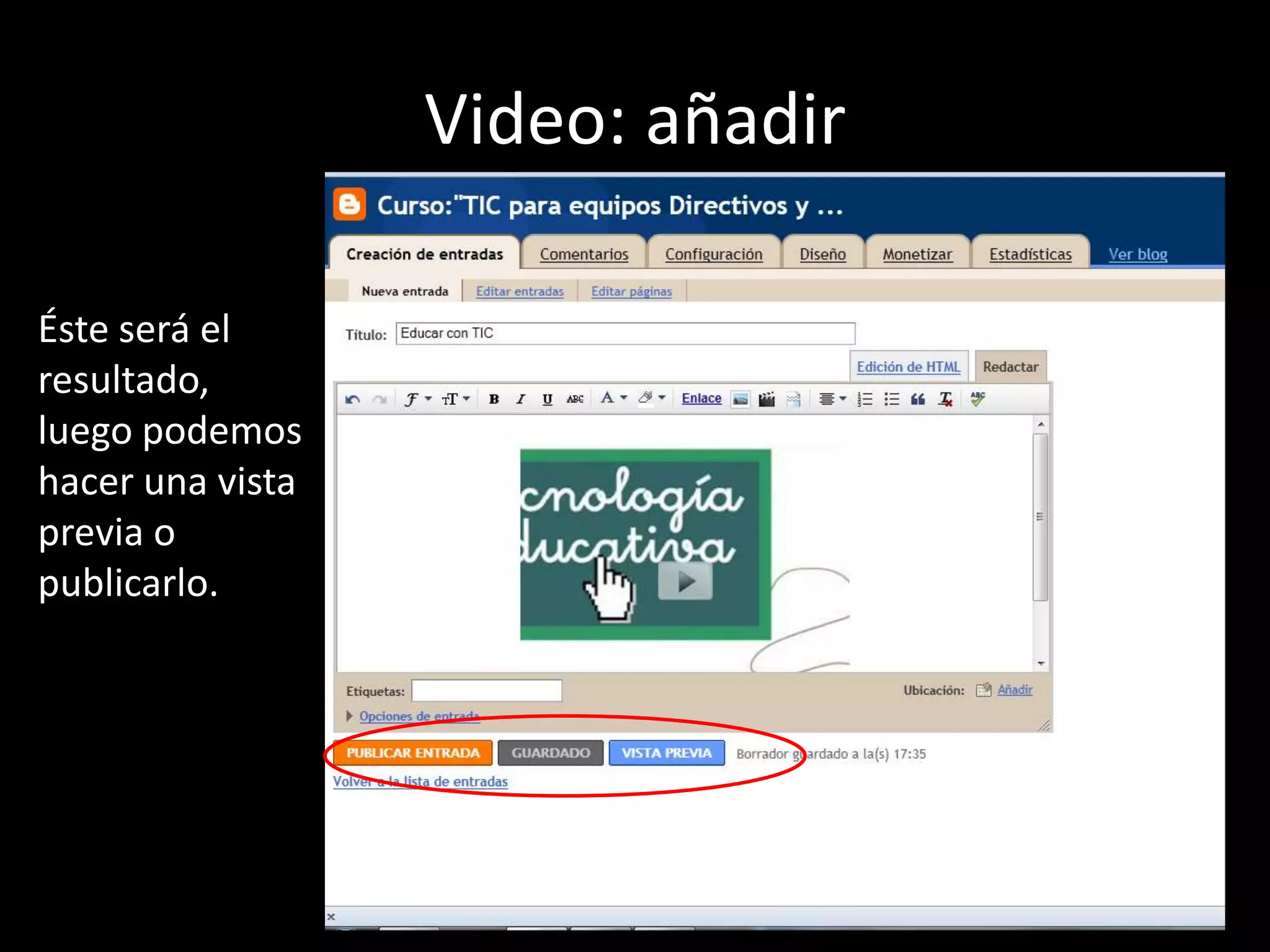Open the Diseño tab
Screen dimensions: 1270x952
tap(822, 254)
